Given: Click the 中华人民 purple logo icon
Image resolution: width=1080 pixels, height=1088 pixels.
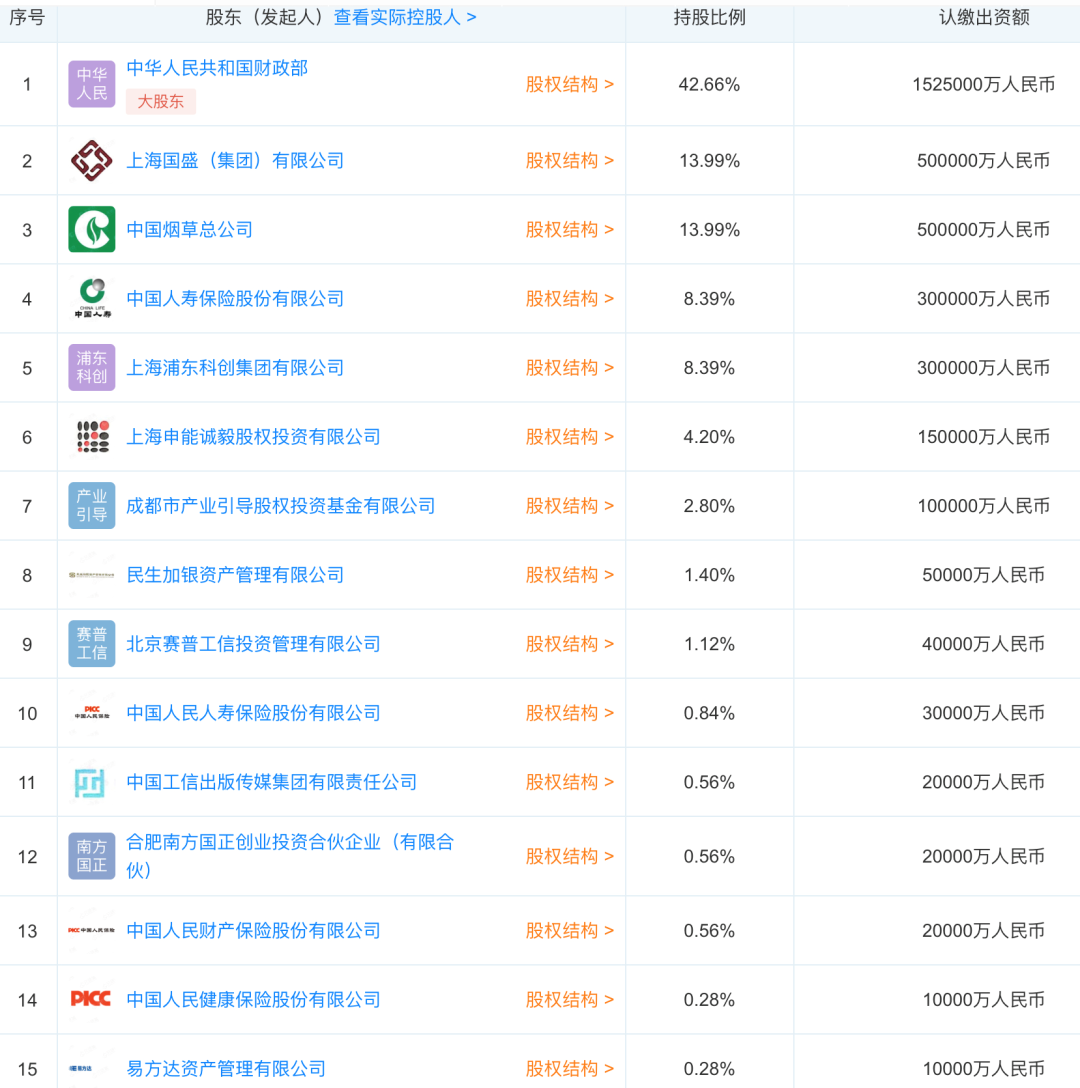Looking at the screenshot, I should 92,84.
